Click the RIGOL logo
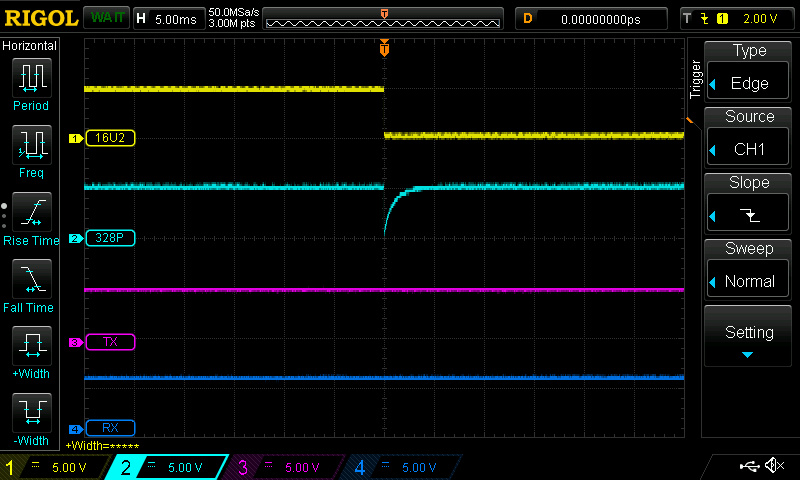Screen dimensions: 800x480 click(x=41, y=18)
